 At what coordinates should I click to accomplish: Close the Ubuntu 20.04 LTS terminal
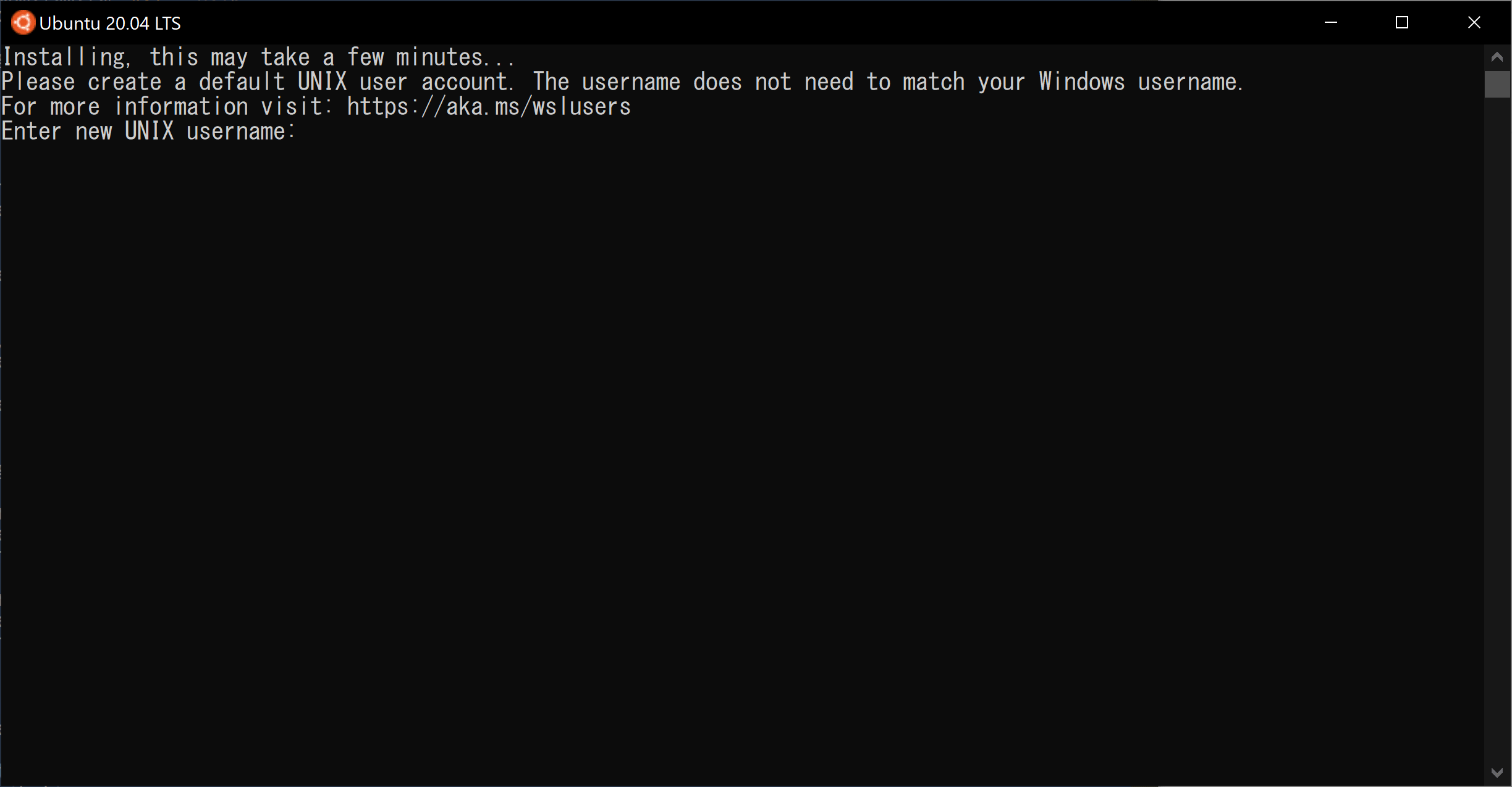[1474, 23]
